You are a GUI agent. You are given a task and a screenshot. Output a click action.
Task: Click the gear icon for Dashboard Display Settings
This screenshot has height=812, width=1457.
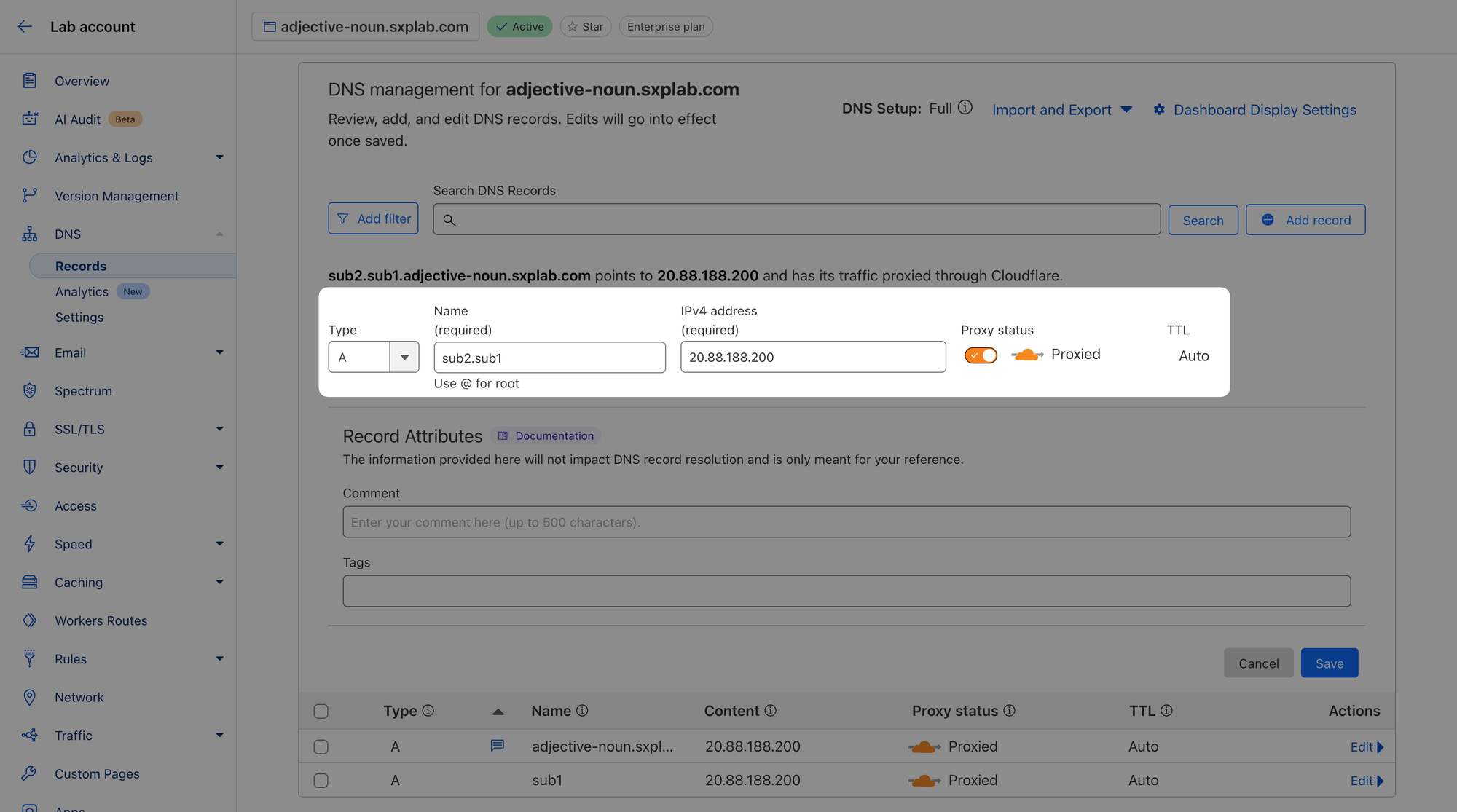(x=1159, y=109)
